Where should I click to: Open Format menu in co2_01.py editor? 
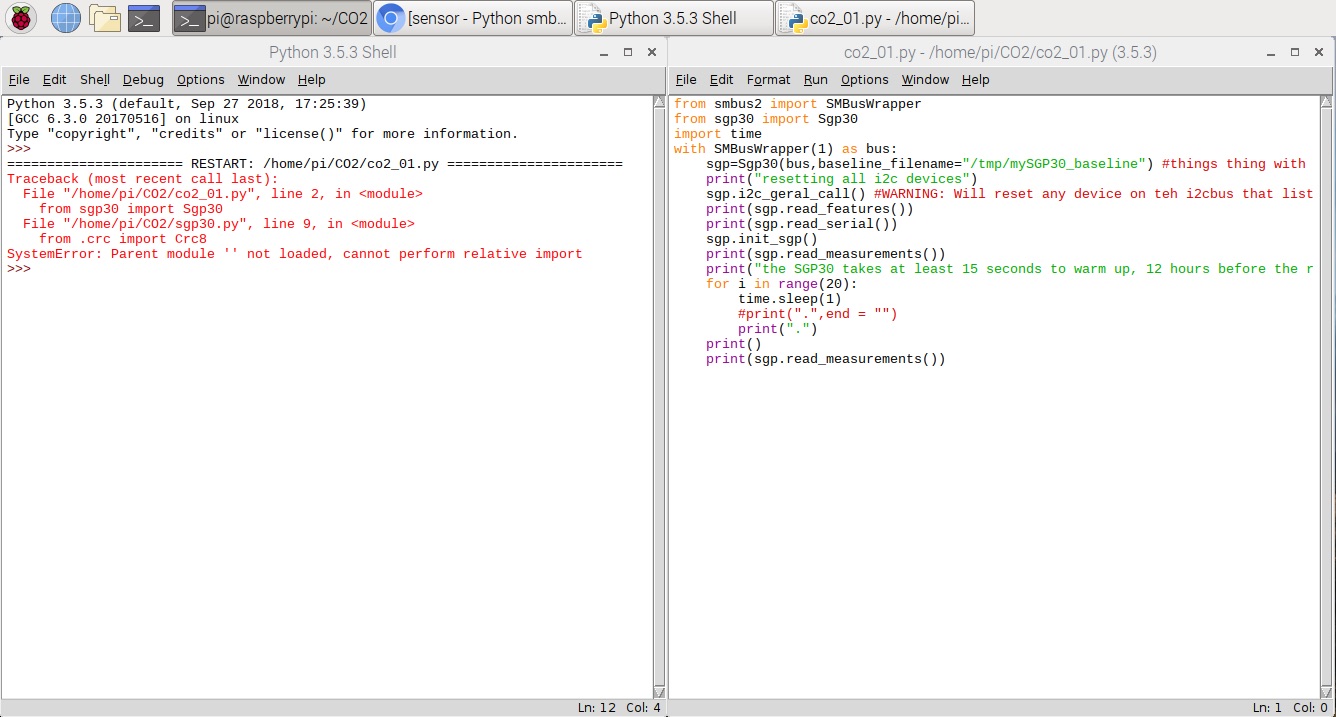[x=768, y=80]
